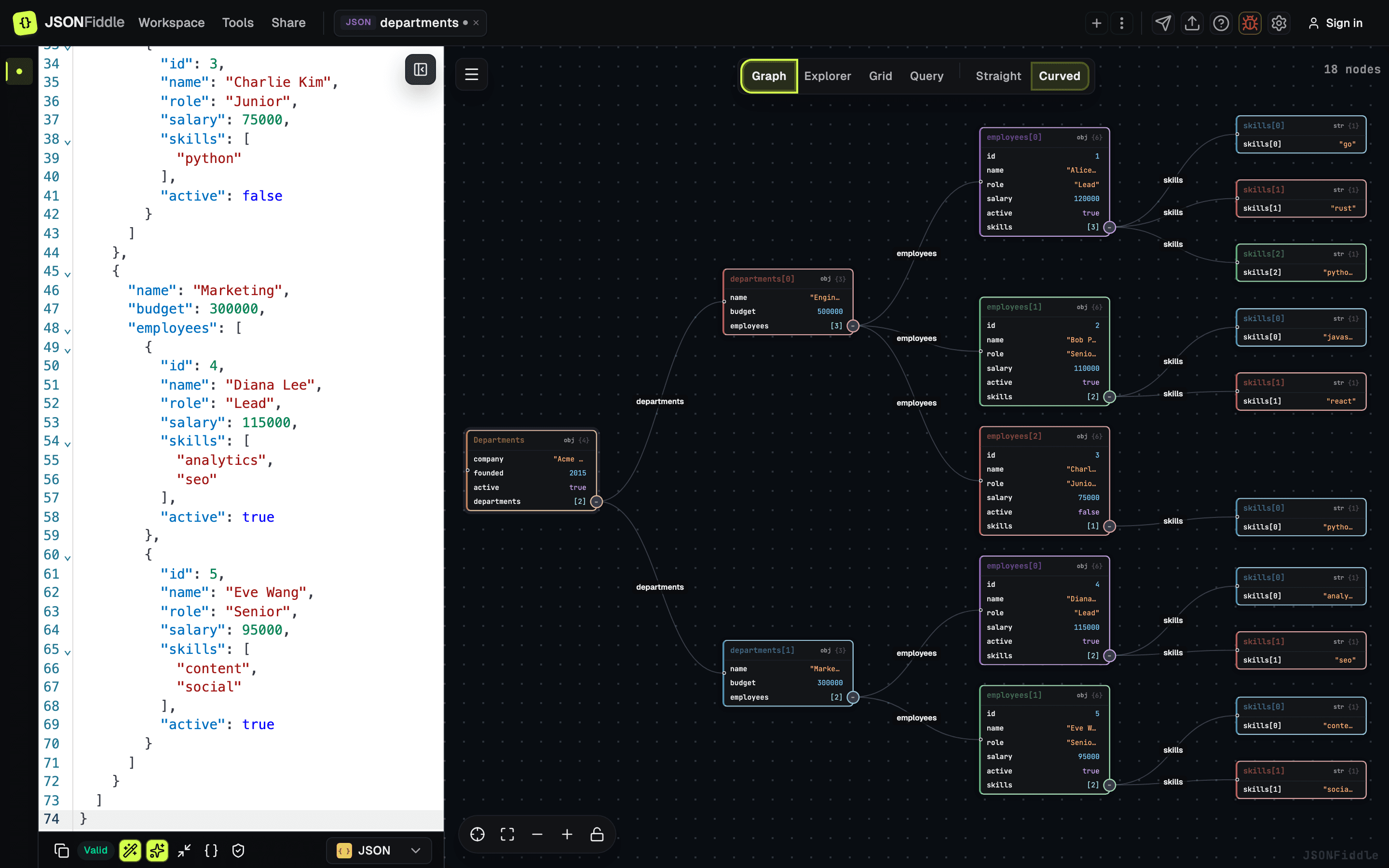Collapse the editor panel icon
The height and width of the screenshot is (868, 1389).
click(x=420, y=69)
